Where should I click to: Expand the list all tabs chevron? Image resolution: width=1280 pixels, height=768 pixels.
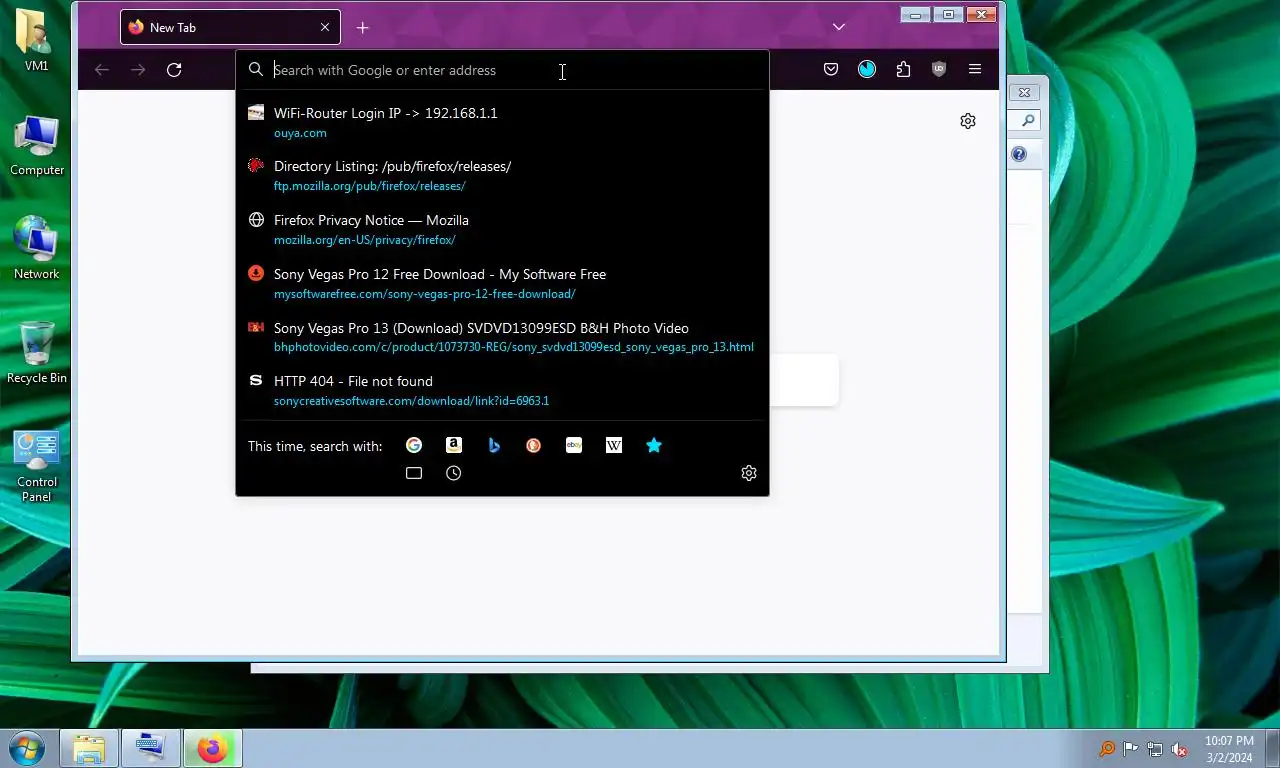click(839, 27)
